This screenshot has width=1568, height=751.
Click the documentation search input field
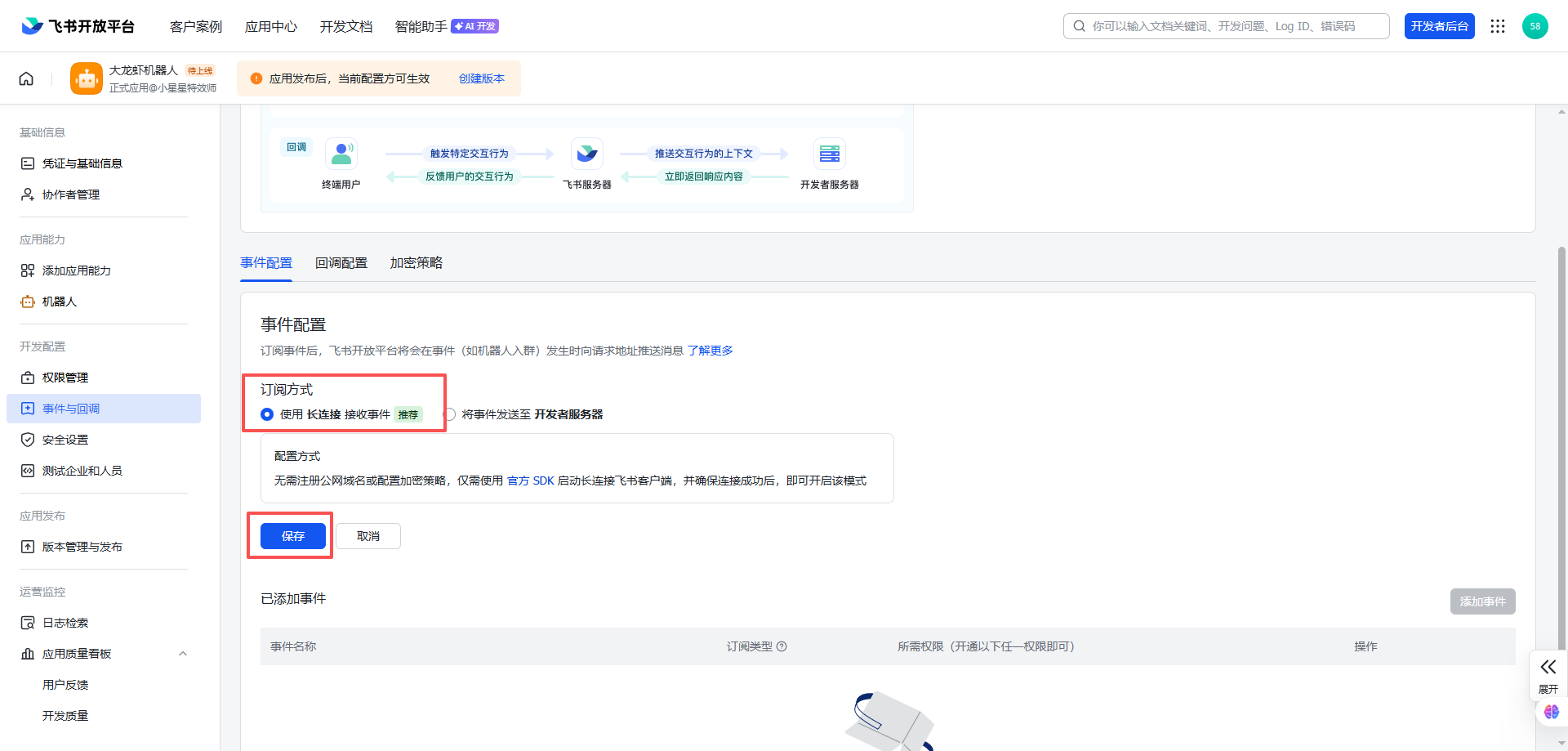1233,26
